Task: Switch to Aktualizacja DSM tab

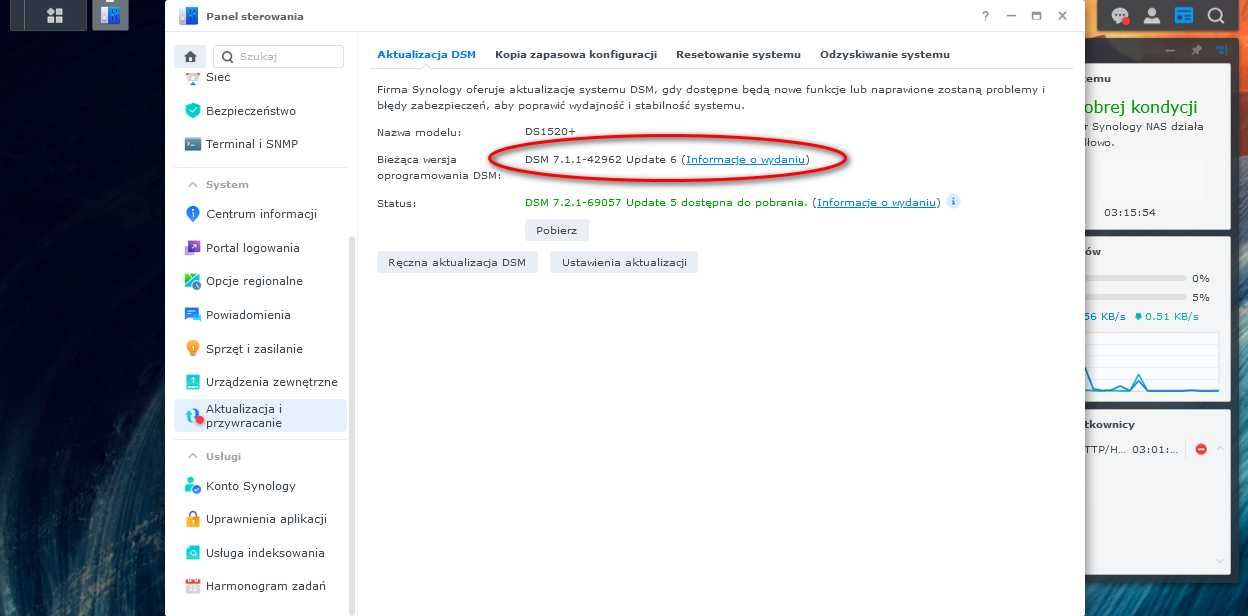Action: [x=426, y=55]
